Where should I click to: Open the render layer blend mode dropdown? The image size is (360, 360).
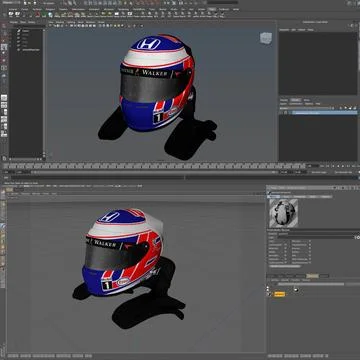point(307,108)
